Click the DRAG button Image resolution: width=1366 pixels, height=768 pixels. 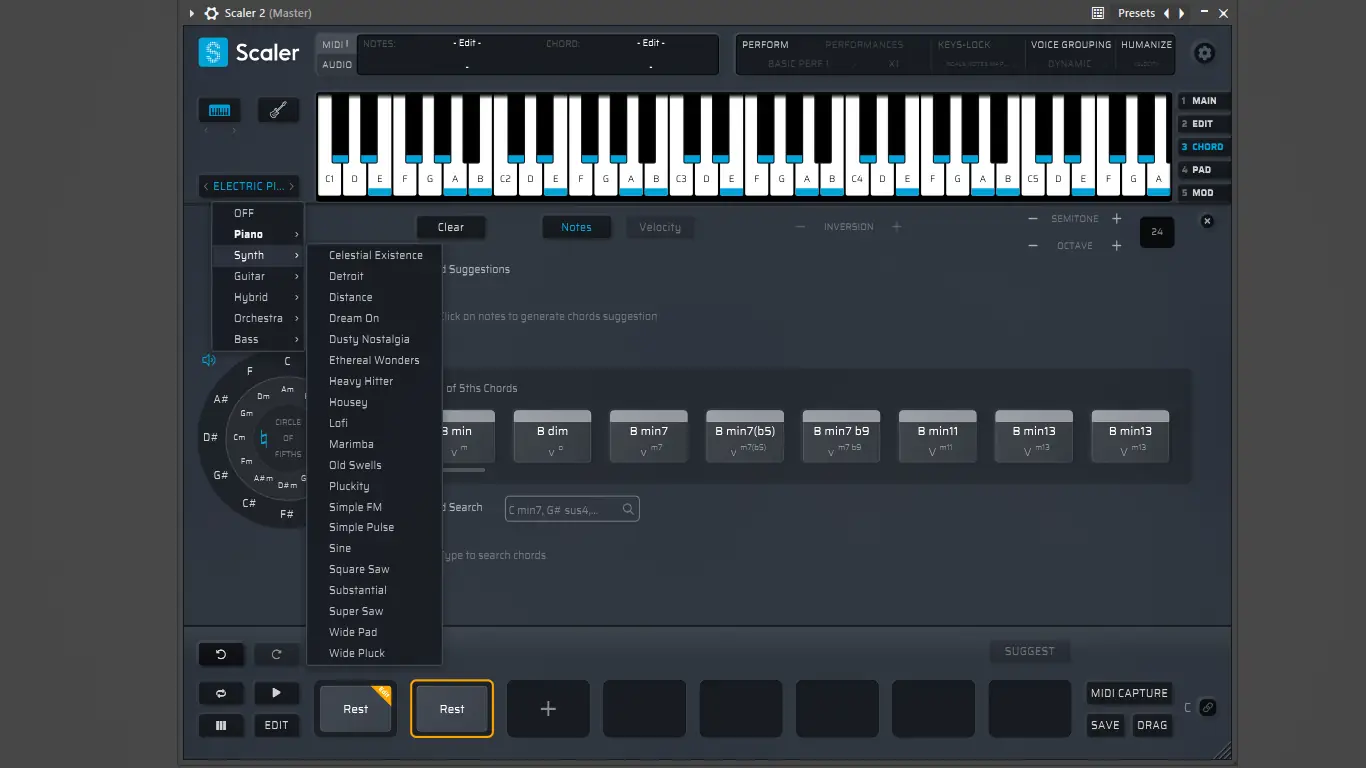1152,725
